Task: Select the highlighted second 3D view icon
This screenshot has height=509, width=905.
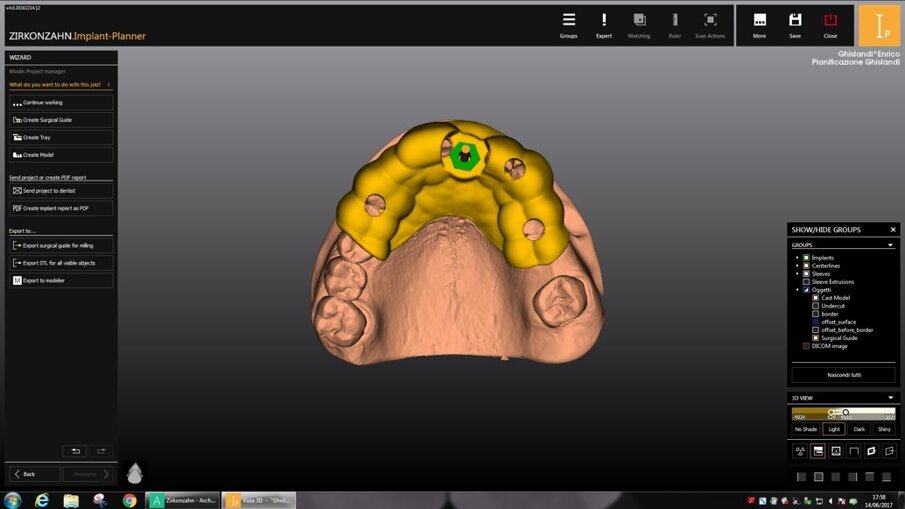Action: pyautogui.click(x=818, y=451)
